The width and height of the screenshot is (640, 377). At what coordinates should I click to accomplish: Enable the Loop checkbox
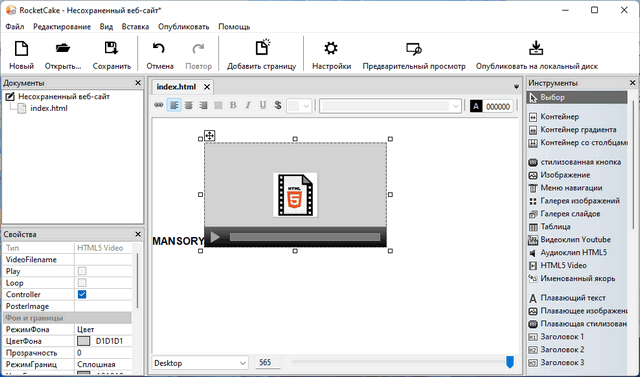(82, 283)
